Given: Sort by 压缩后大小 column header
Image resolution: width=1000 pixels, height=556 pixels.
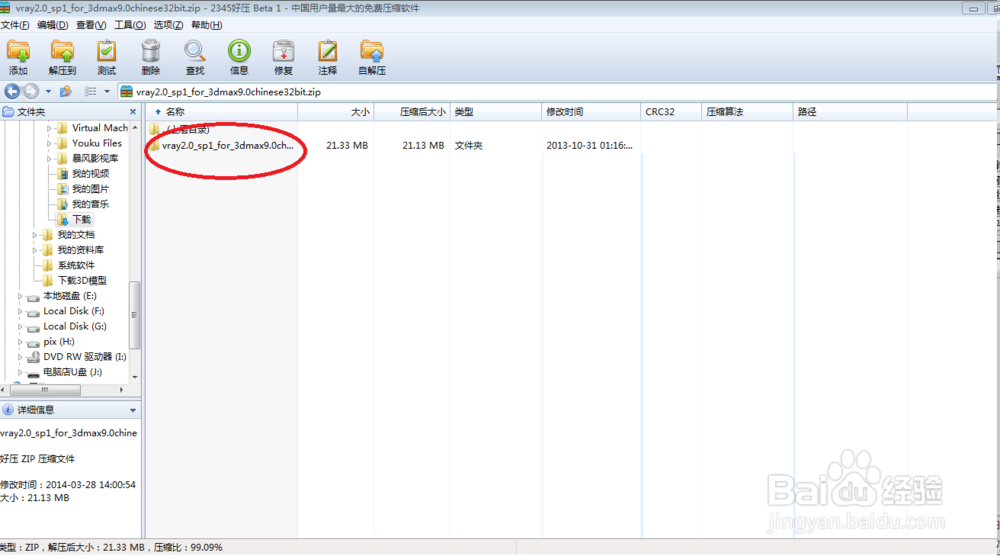Looking at the screenshot, I should tap(412, 112).
